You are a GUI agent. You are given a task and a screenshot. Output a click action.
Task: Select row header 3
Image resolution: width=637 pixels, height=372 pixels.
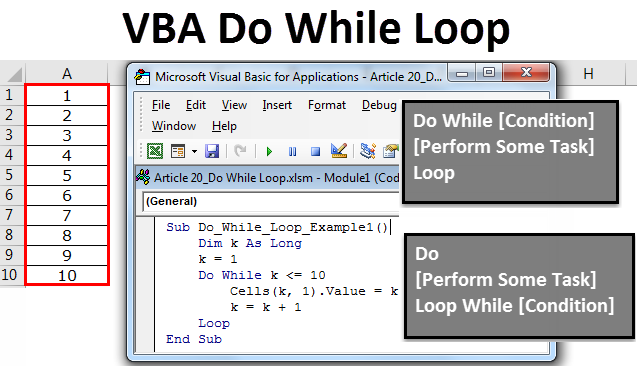(x=9, y=135)
